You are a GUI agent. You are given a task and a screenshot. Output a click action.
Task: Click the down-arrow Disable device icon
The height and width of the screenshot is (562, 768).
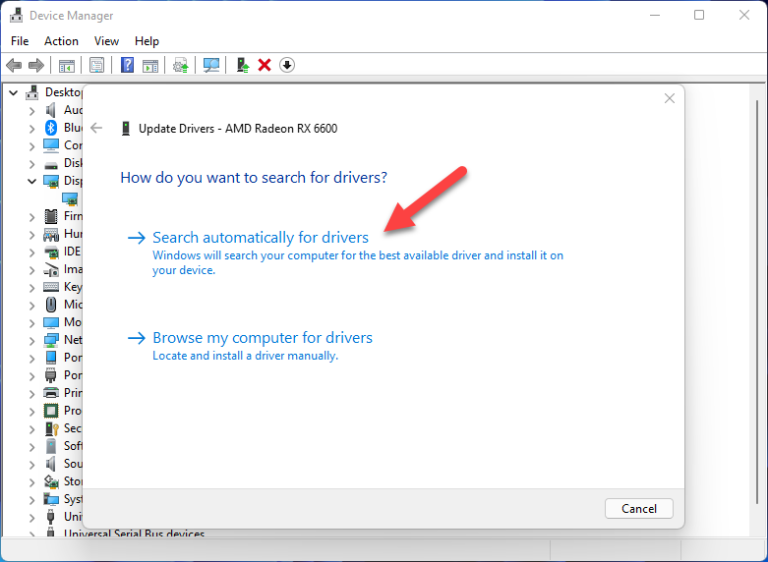pyautogui.click(x=287, y=65)
